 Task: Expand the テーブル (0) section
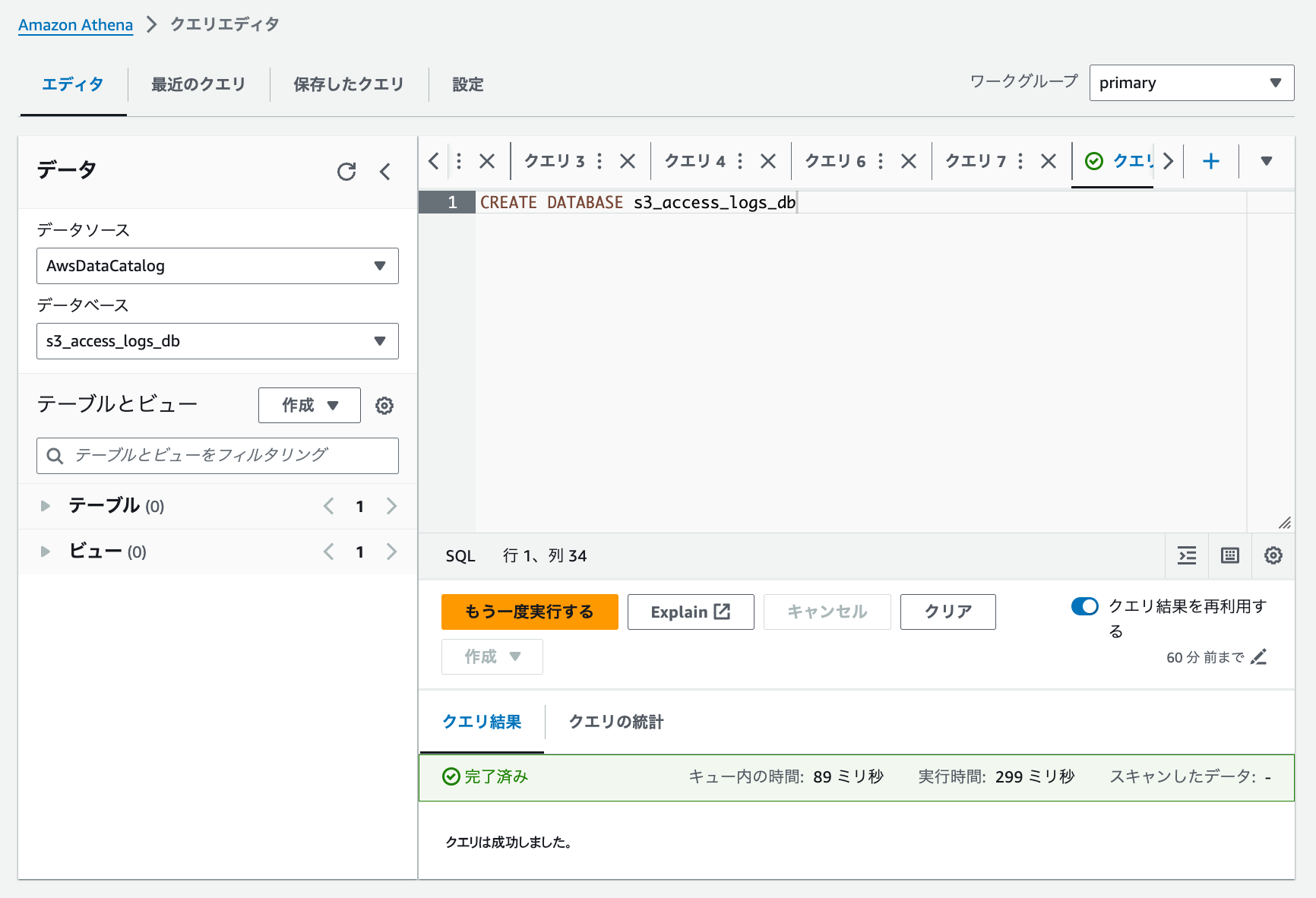[x=45, y=506]
